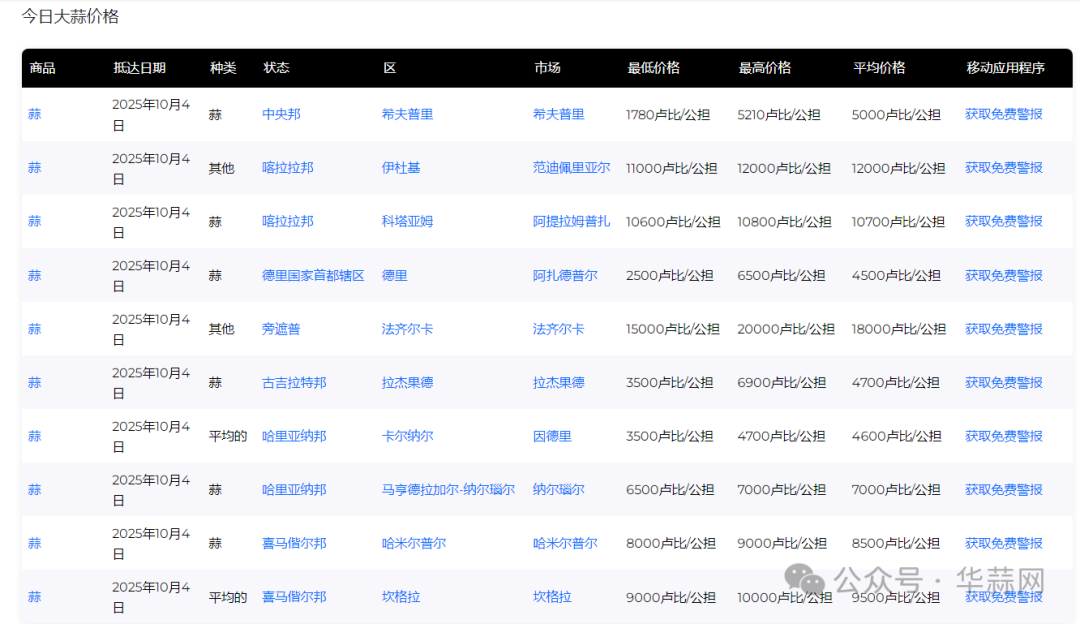1080x624 pixels.
Task: Click the 最低价格 column header
Action: (x=653, y=68)
